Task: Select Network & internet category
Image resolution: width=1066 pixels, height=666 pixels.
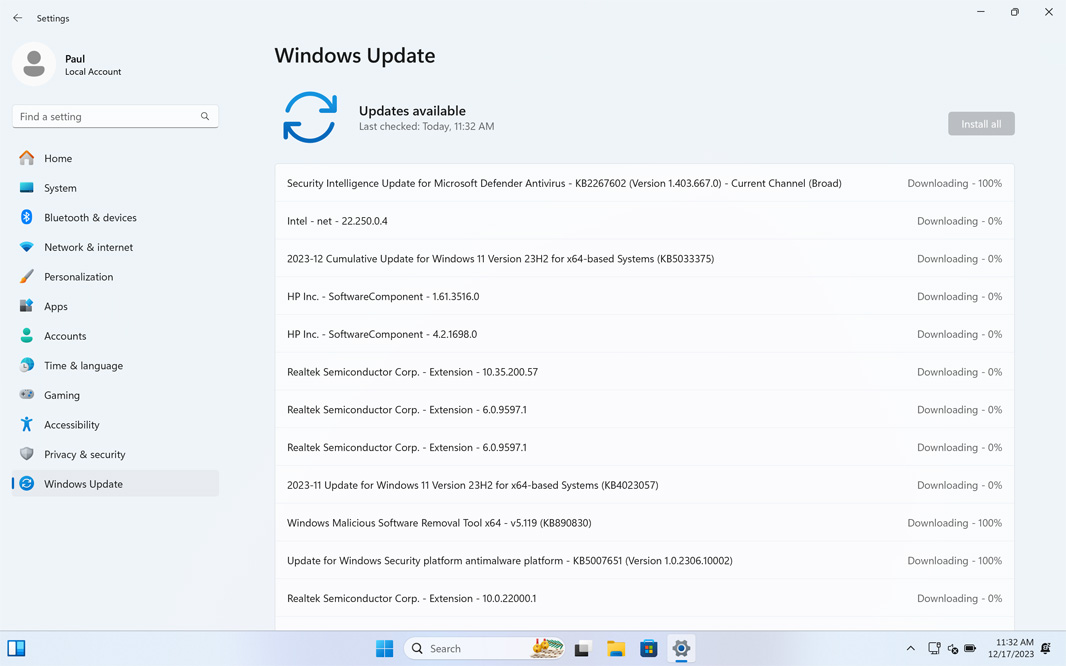Action: (116, 247)
